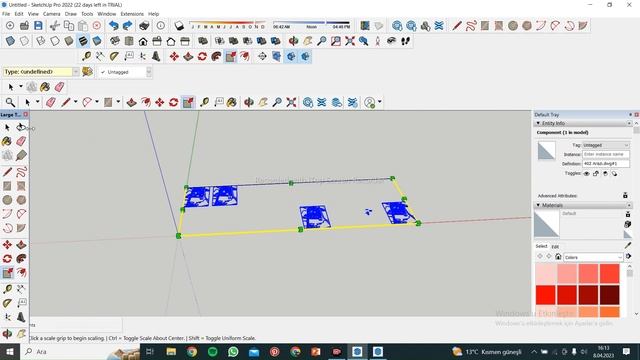The width and height of the screenshot is (640, 360).
Task: Pick the Tape Measure tool in left toolbar
Action: [7, 289]
